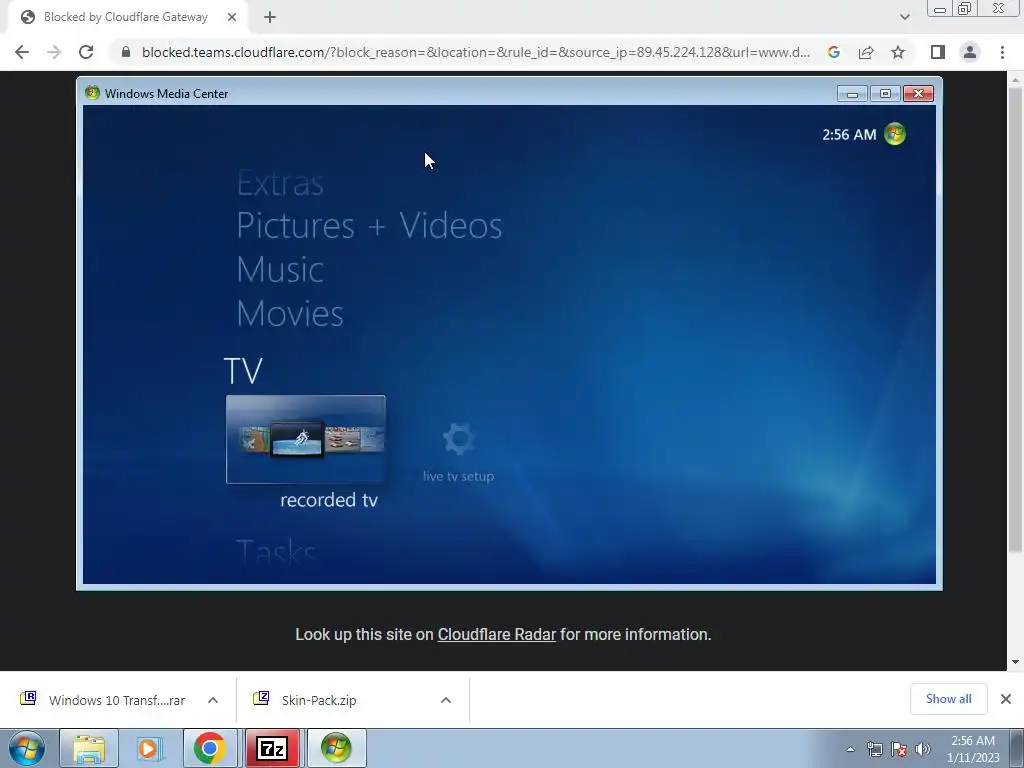Go back with Chrome back arrow

click(22, 52)
